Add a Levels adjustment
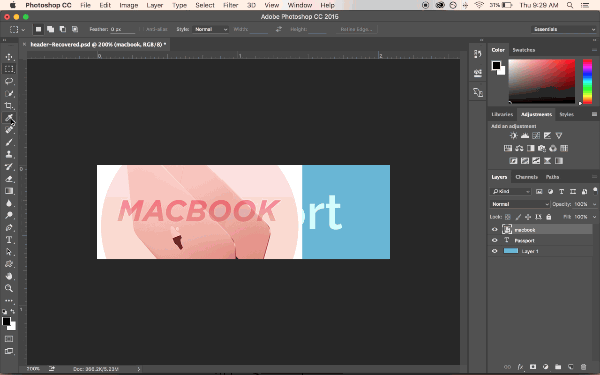 (x=525, y=135)
